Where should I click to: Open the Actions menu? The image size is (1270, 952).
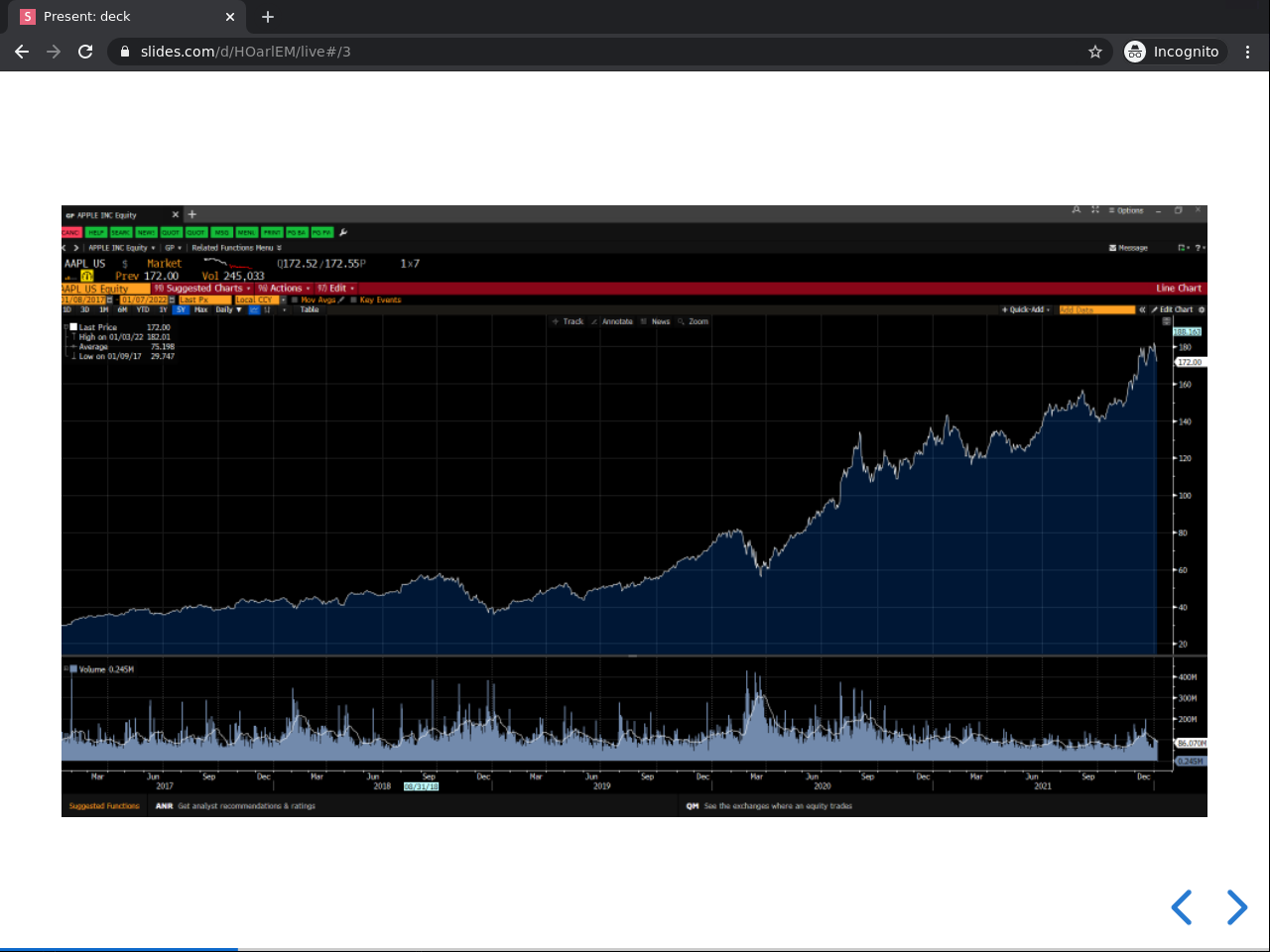click(284, 289)
